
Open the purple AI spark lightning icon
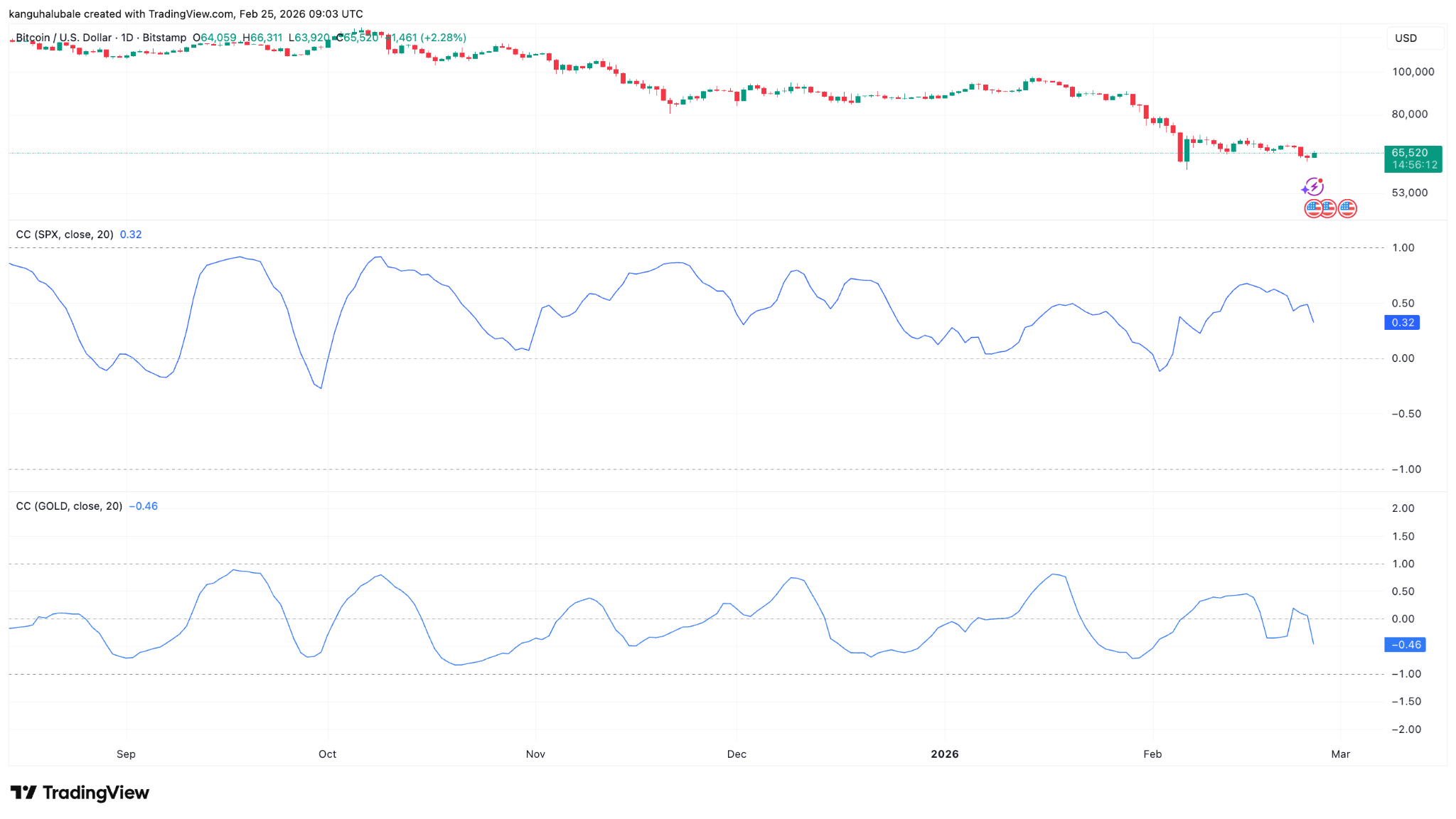click(1315, 187)
